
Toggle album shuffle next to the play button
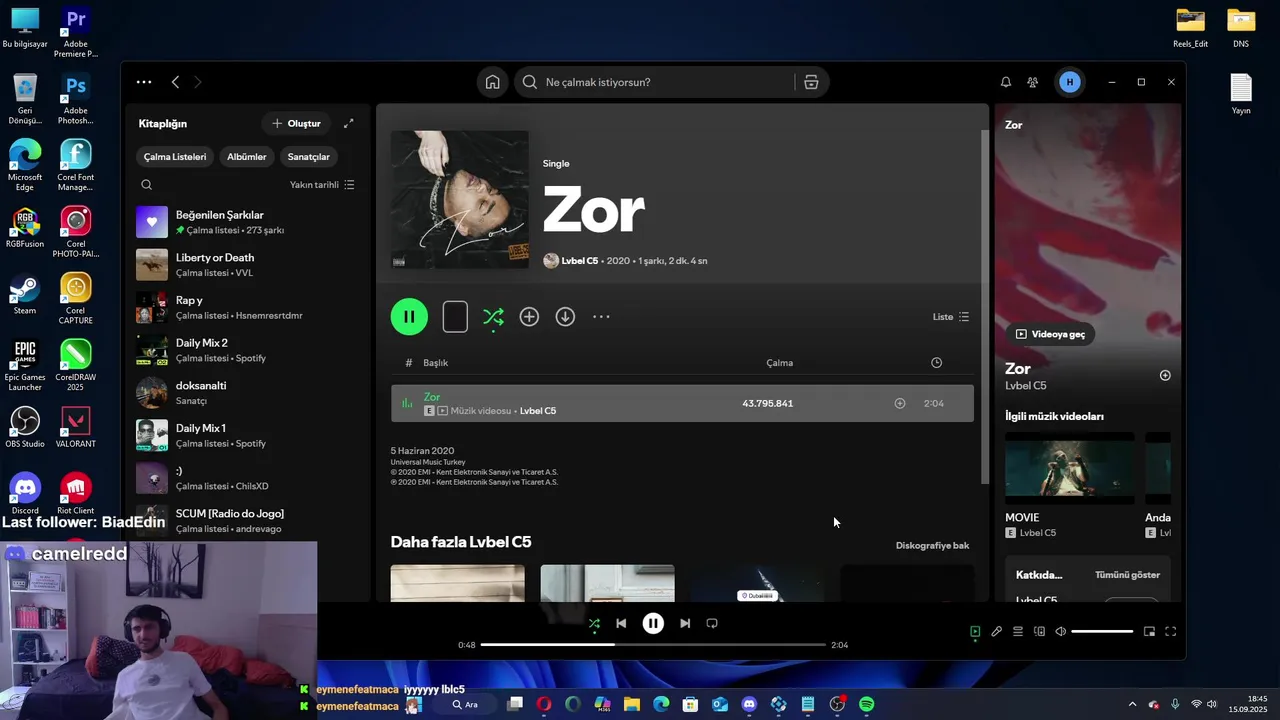pyautogui.click(x=493, y=317)
